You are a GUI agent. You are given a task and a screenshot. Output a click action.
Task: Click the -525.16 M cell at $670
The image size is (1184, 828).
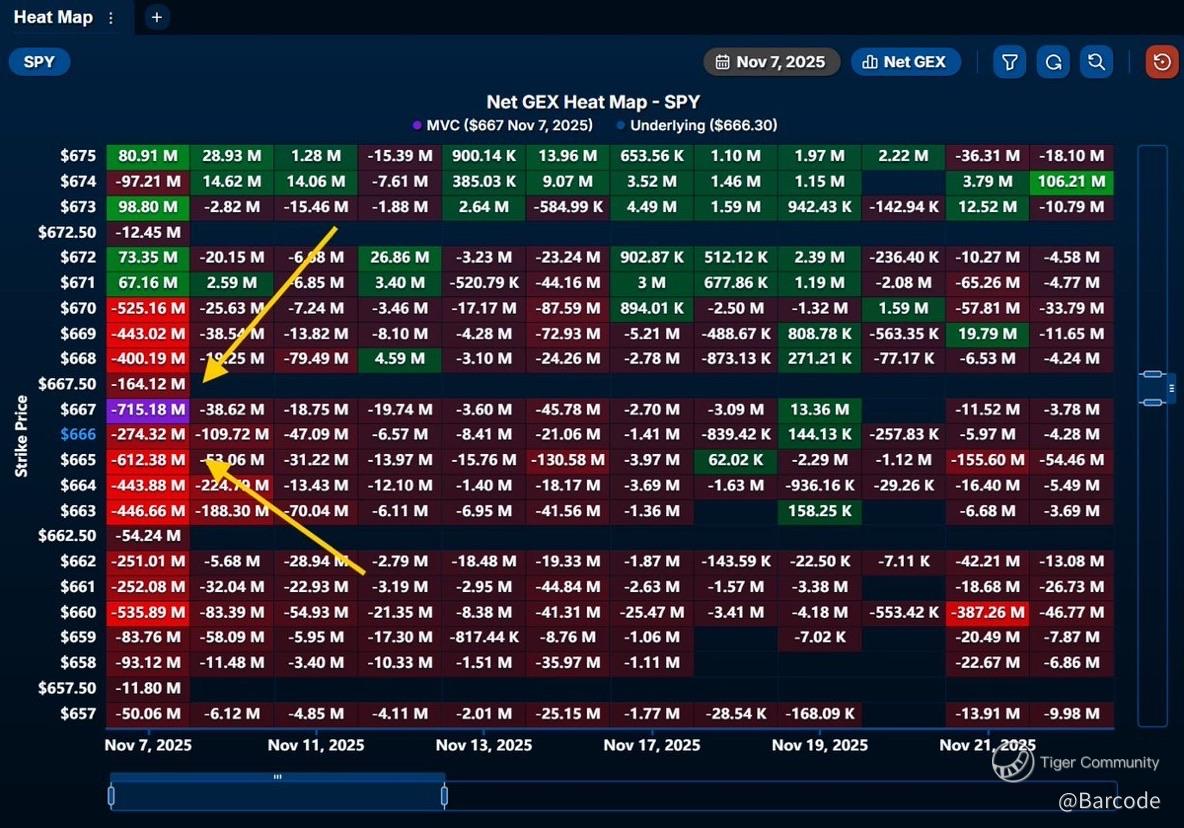coord(148,308)
